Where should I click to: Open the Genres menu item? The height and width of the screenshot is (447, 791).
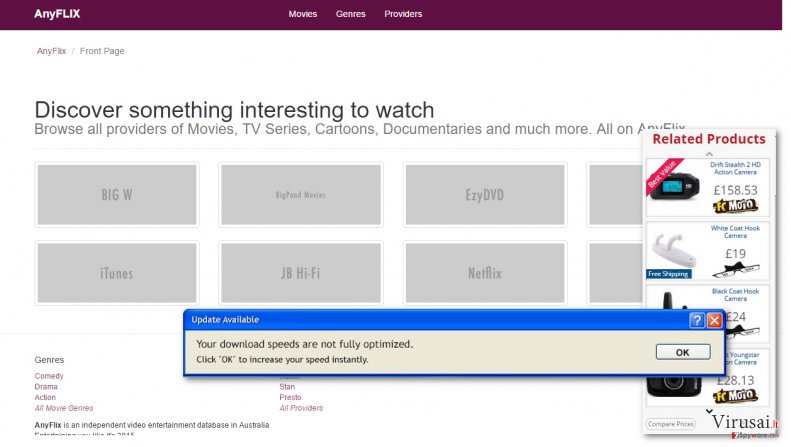pyautogui.click(x=351, y=14)
